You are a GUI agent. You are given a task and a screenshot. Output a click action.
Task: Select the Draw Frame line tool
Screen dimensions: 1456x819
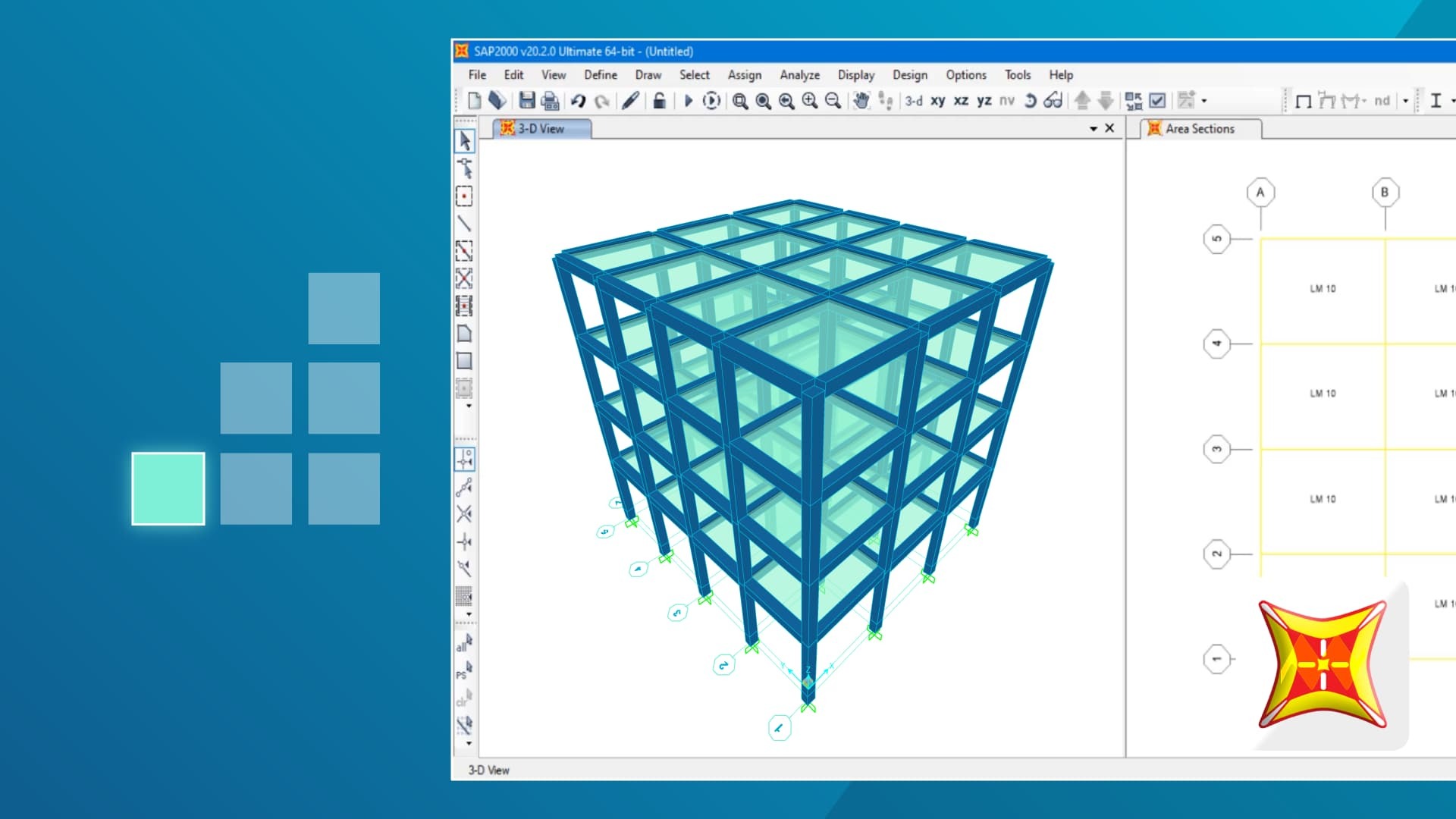464,224
